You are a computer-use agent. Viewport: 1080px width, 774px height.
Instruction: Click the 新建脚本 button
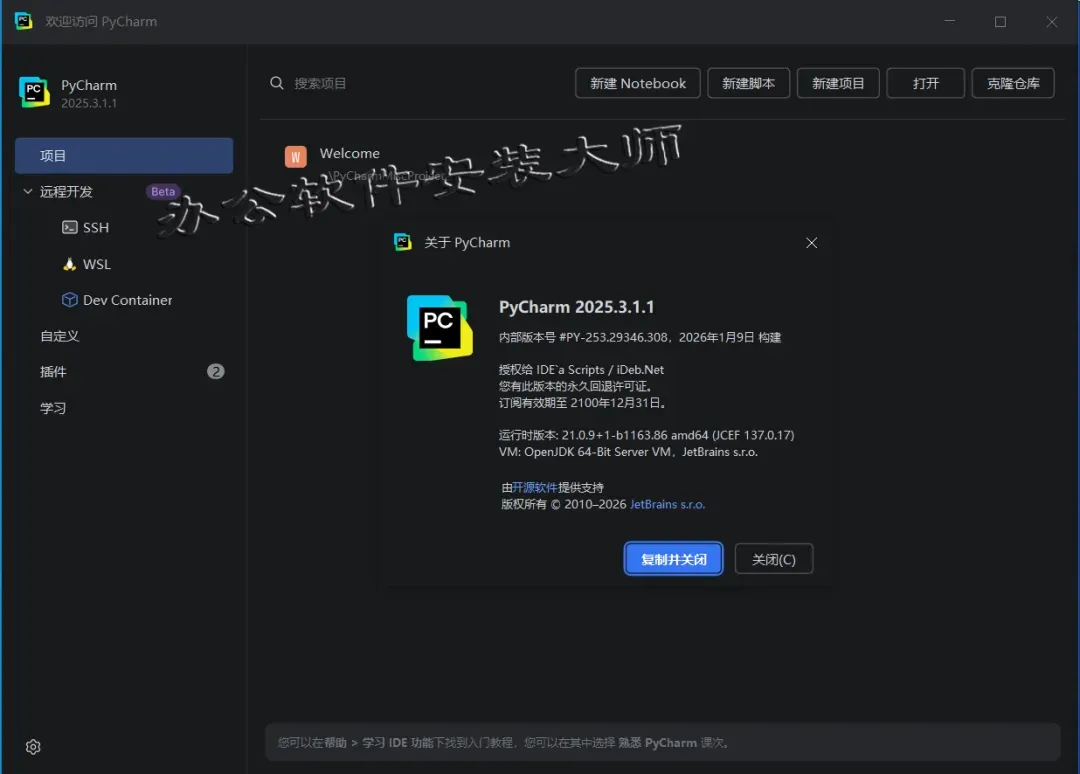click(x=749, y=83)
